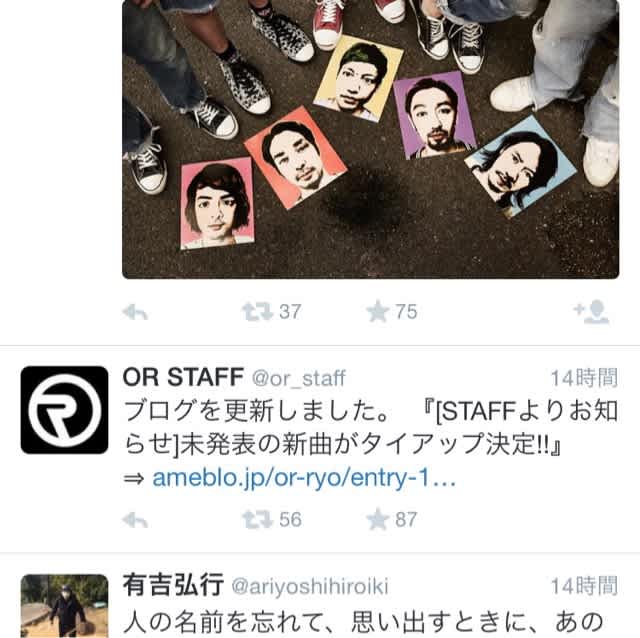The image size is (640, 638).
Task: Tap the 有吉弘行 display name
Action: pyautogui.click(x=173, y=585)
